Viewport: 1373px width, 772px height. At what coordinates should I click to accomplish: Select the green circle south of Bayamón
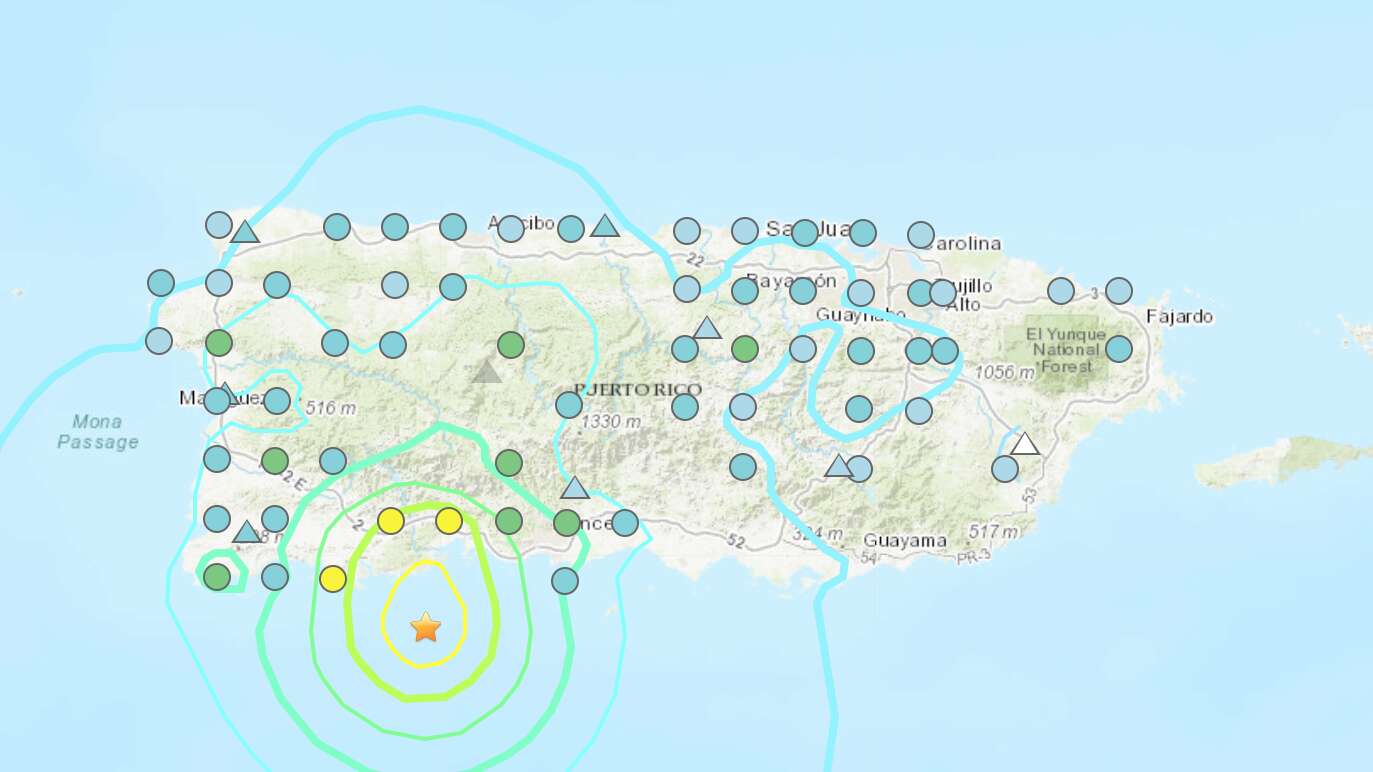pos(745,349)
